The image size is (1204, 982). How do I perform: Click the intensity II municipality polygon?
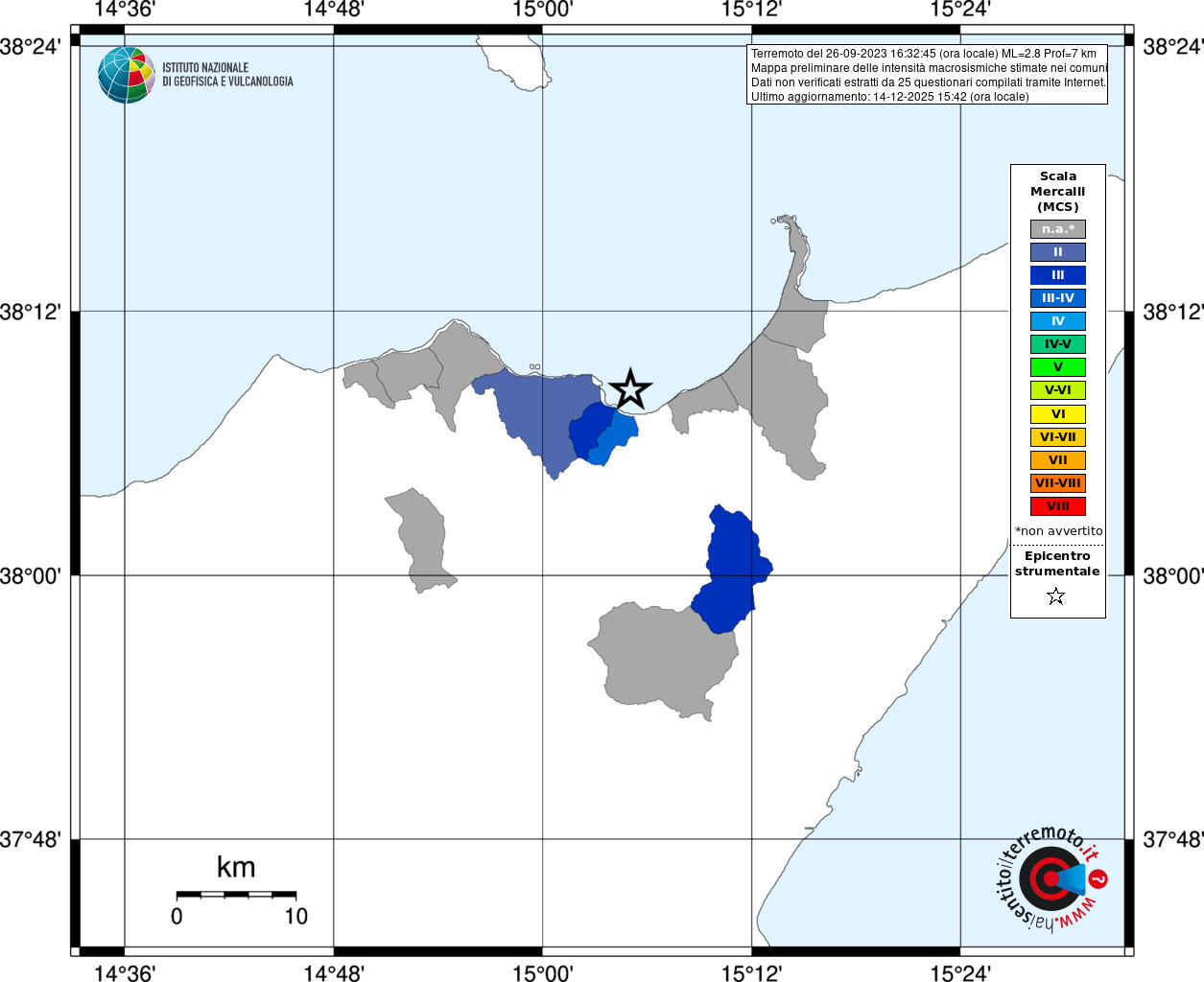[x=537, y=412]
